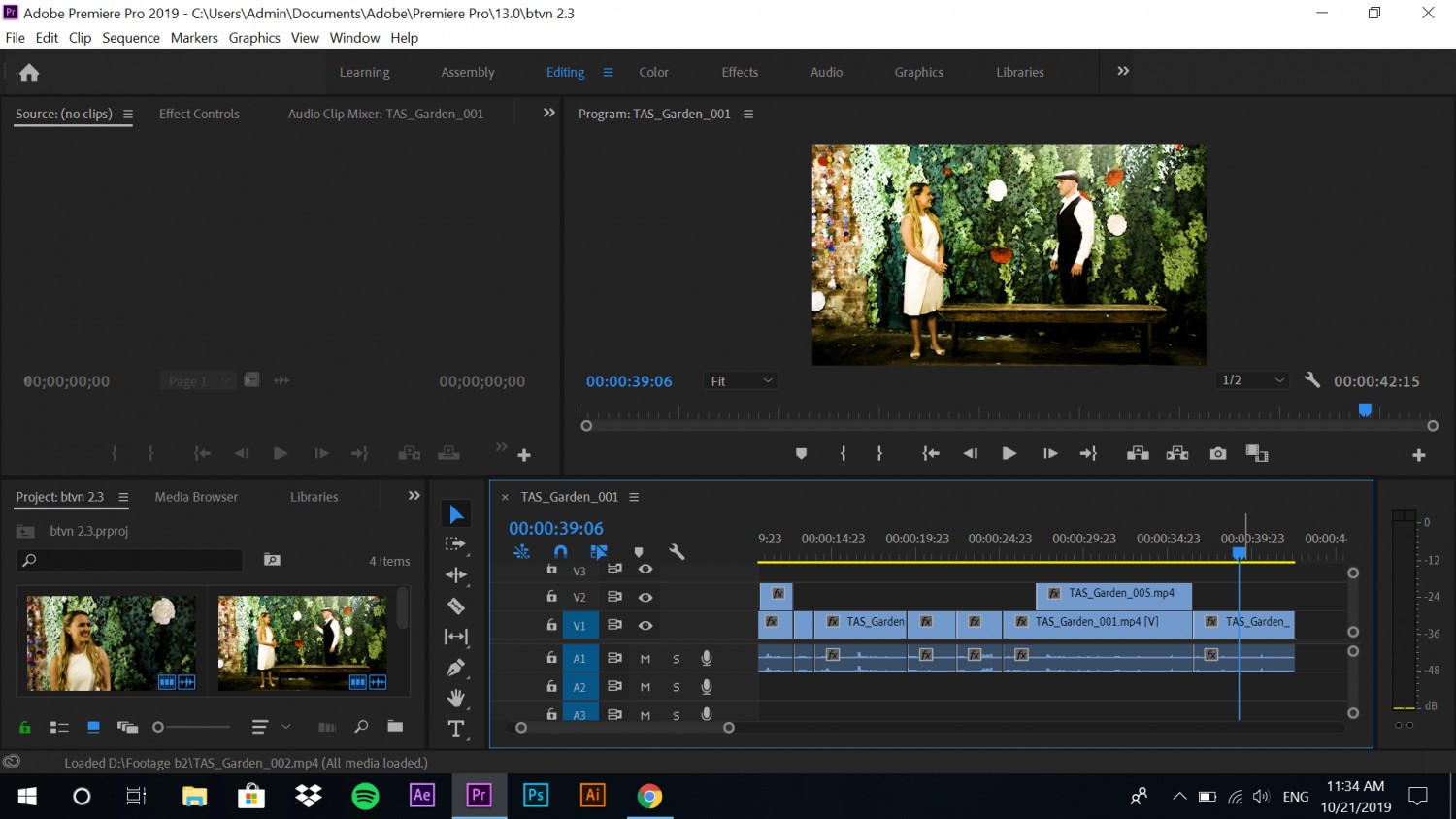The width and height of the screenshot is (1456, 819).
Task: Open Spotify from the taskbar
Action: [366, 797]
